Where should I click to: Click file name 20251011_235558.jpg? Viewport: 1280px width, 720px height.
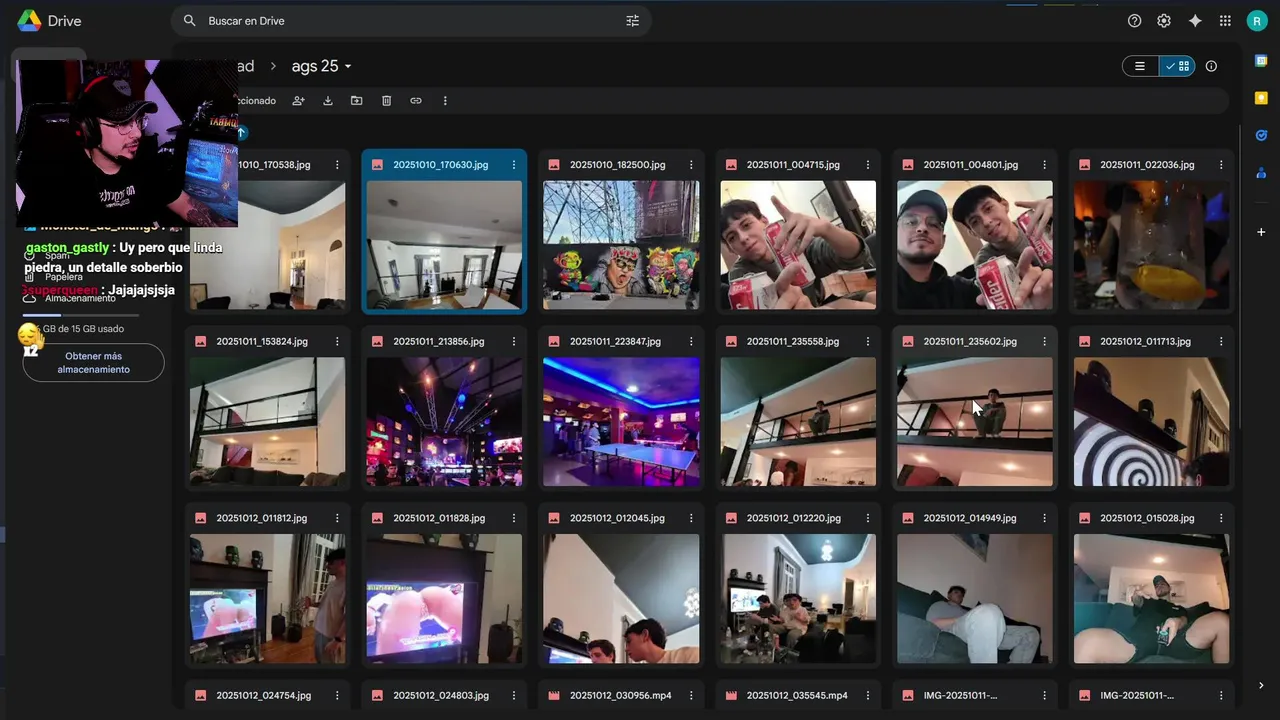tap(793, 342)
